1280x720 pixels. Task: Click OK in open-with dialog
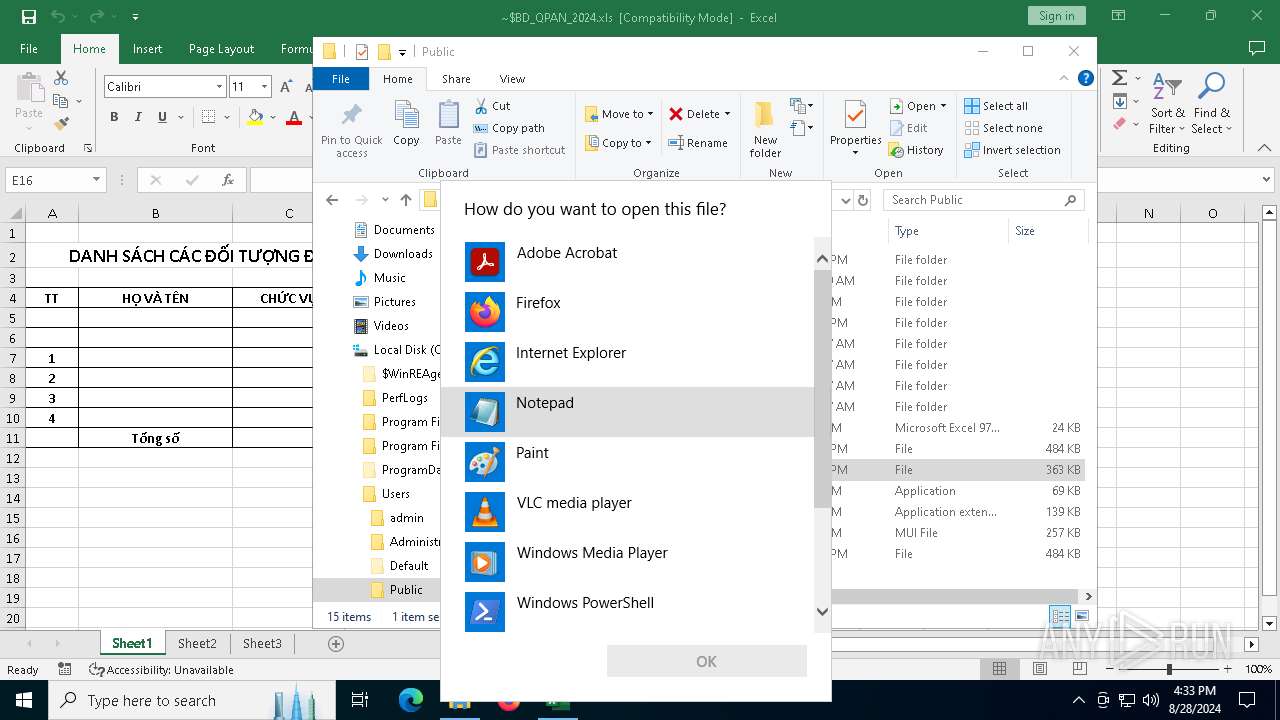click(x=706, y=661)
